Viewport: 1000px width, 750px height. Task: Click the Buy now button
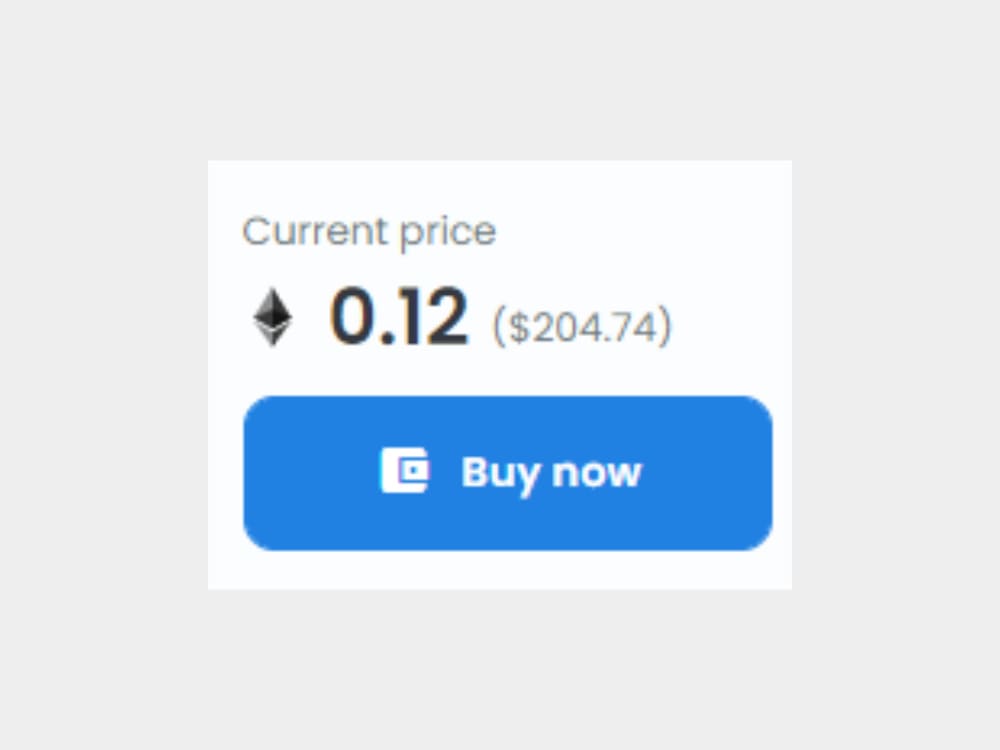[x=508, y=473]
